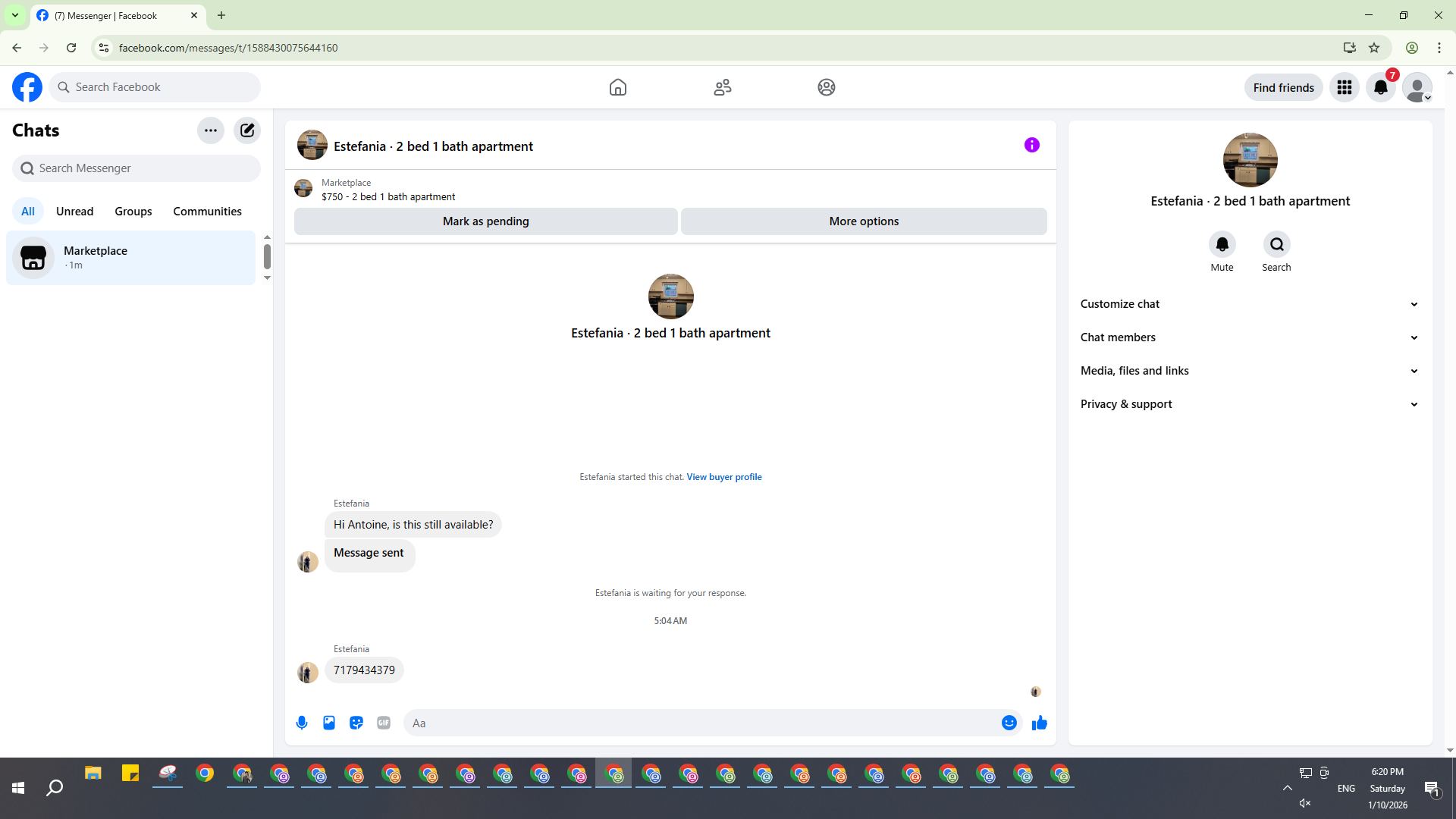Viewport: 1456px width, 819px height.
Task: Open the GIF picker icon
Action: pyautogui.click(x=384, y=723)
